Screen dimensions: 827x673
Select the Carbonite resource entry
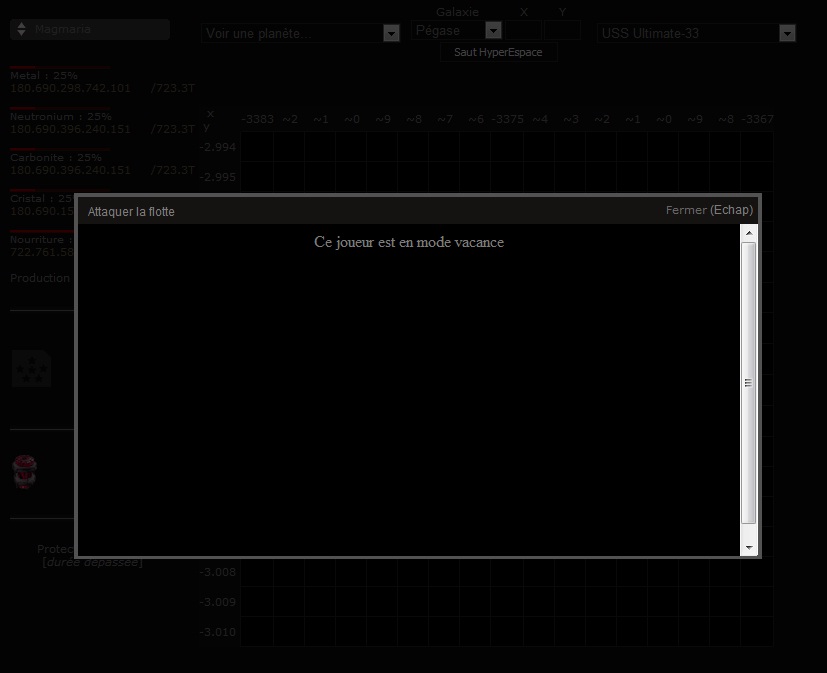[56, 158]
